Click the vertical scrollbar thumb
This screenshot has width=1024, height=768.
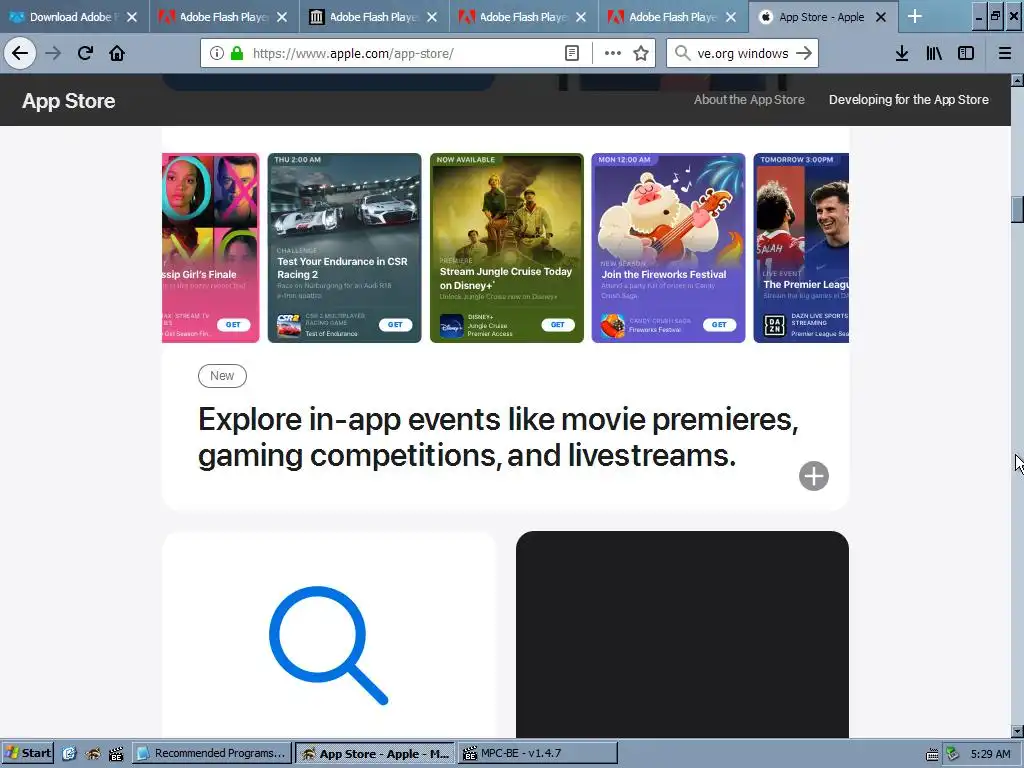pos(1017,209)
